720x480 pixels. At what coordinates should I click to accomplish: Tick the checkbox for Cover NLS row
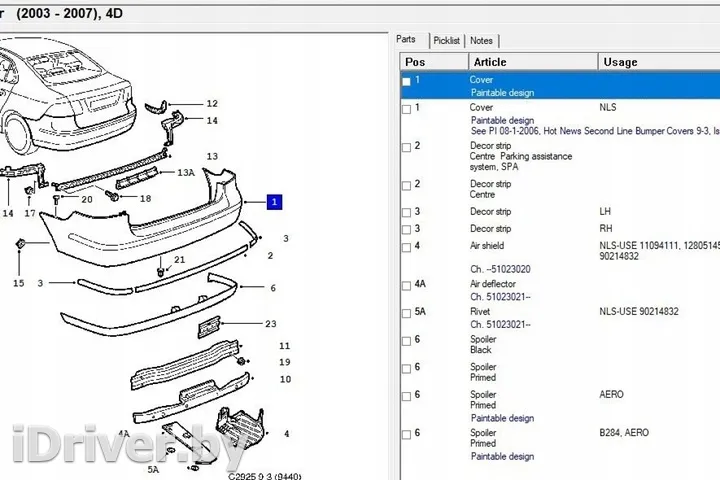(x=406, y=109)
